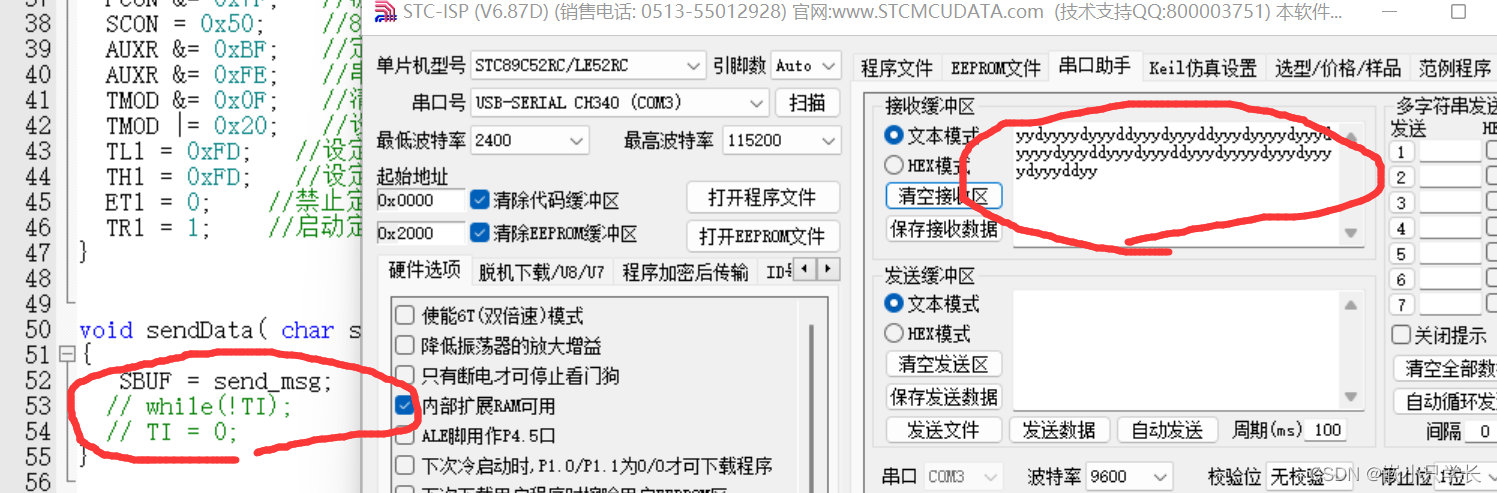Click the STC-ISP app icon in title bar

386,13
